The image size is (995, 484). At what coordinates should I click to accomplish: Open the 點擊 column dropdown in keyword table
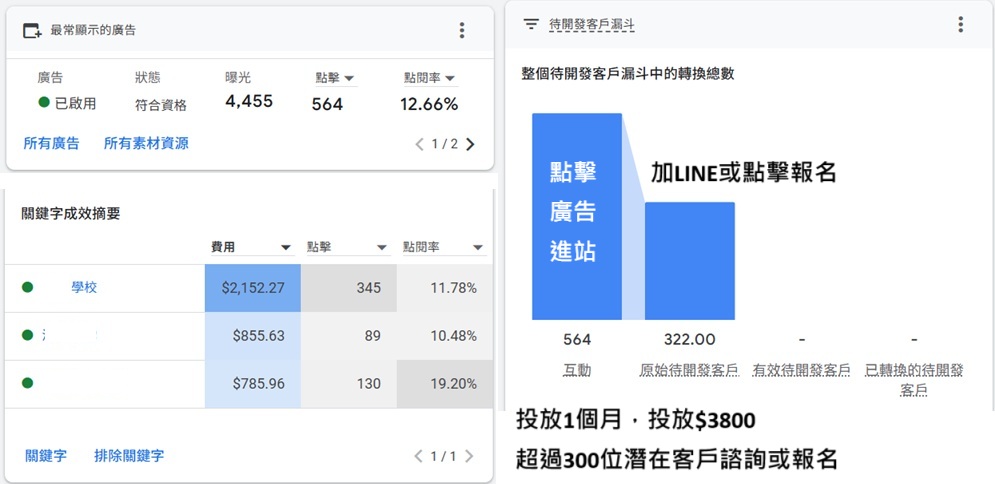point(381,248)
